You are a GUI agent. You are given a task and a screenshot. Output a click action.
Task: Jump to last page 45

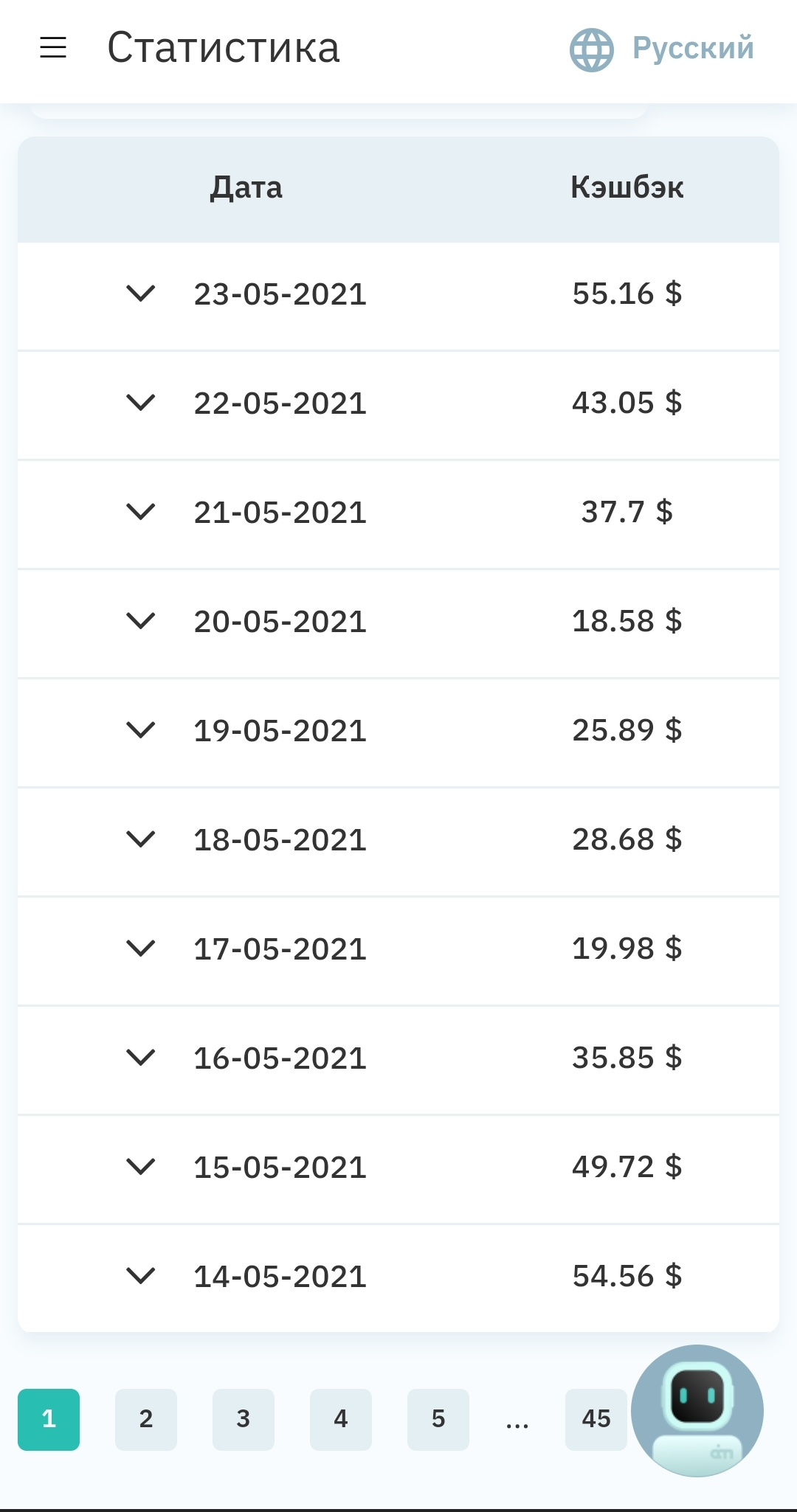(596, 1419)
